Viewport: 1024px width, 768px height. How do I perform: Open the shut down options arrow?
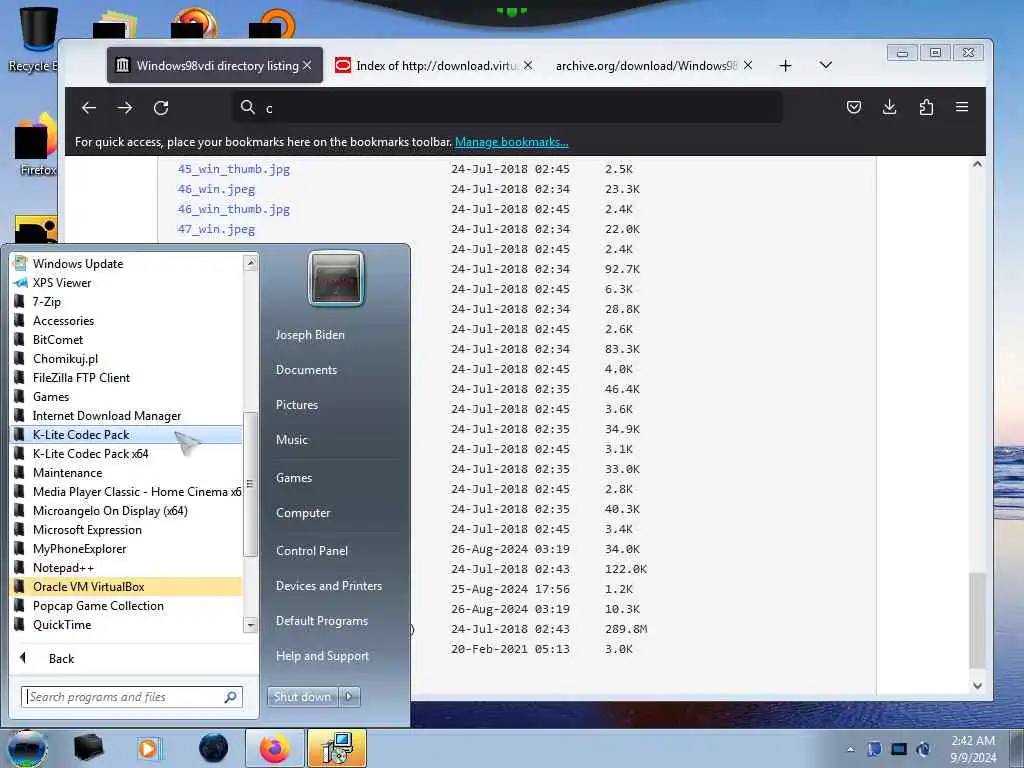349,697
